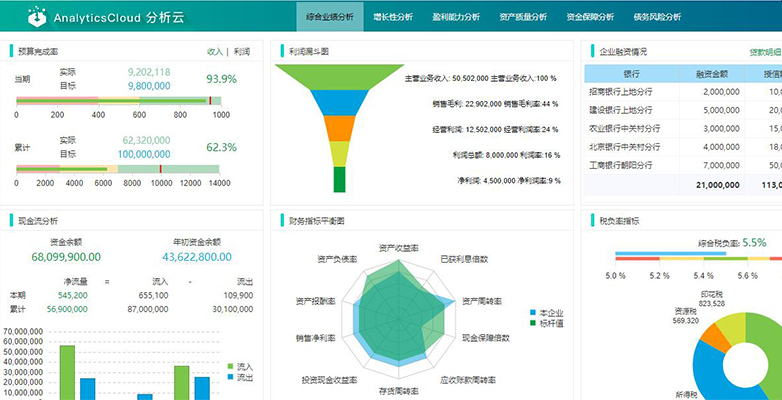Click the dark green 净利润 funnel segment

[x=339, y=180]
